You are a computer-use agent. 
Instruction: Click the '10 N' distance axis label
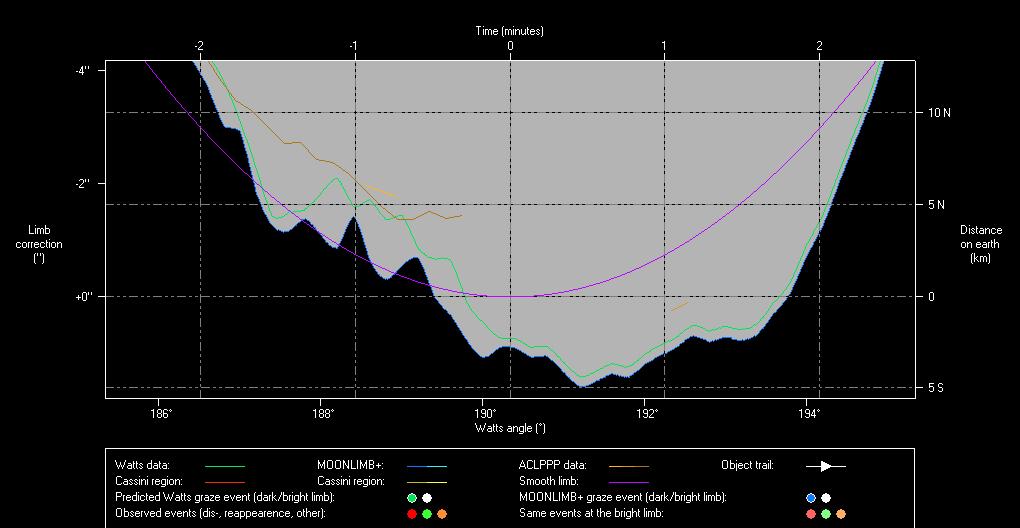pyautogui.click(x=939, y=113)
